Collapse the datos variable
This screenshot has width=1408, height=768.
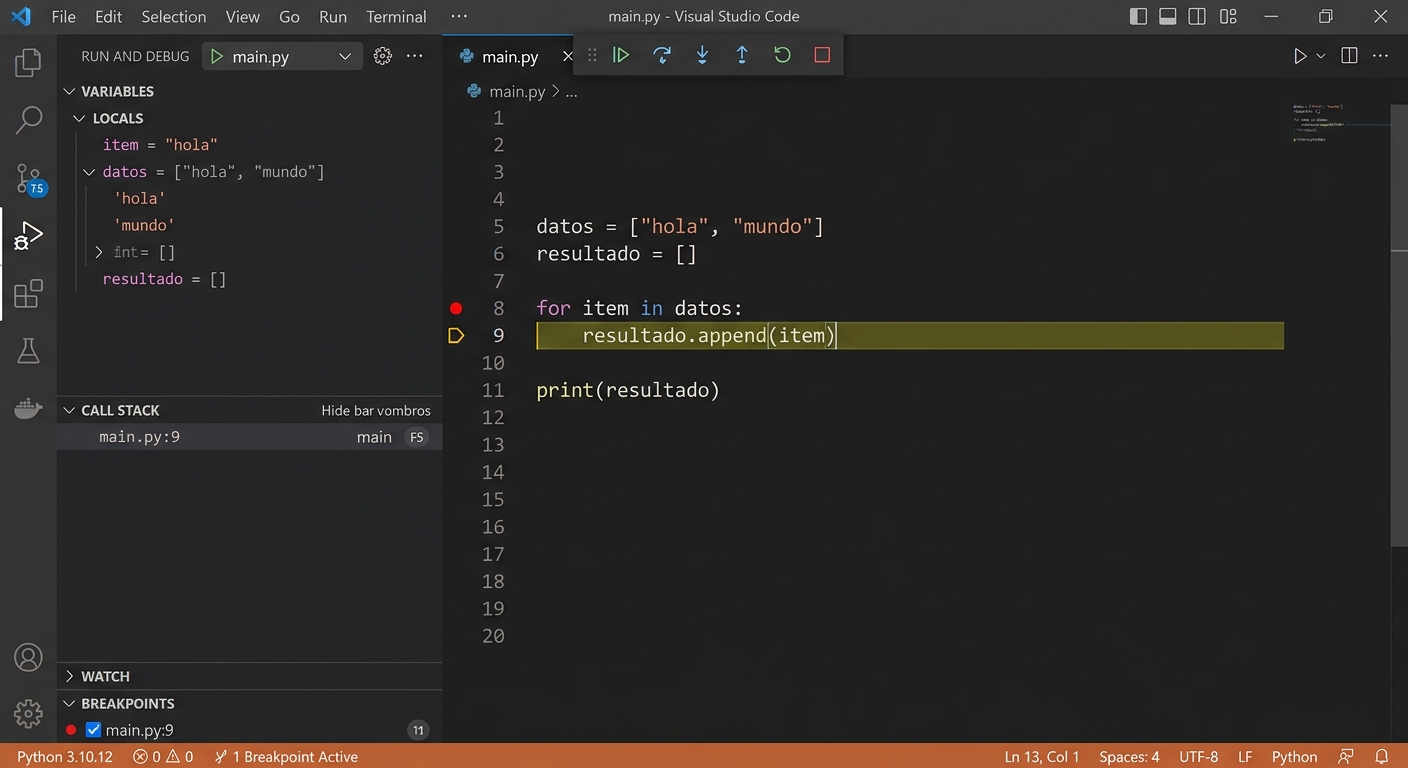(89, 172)
